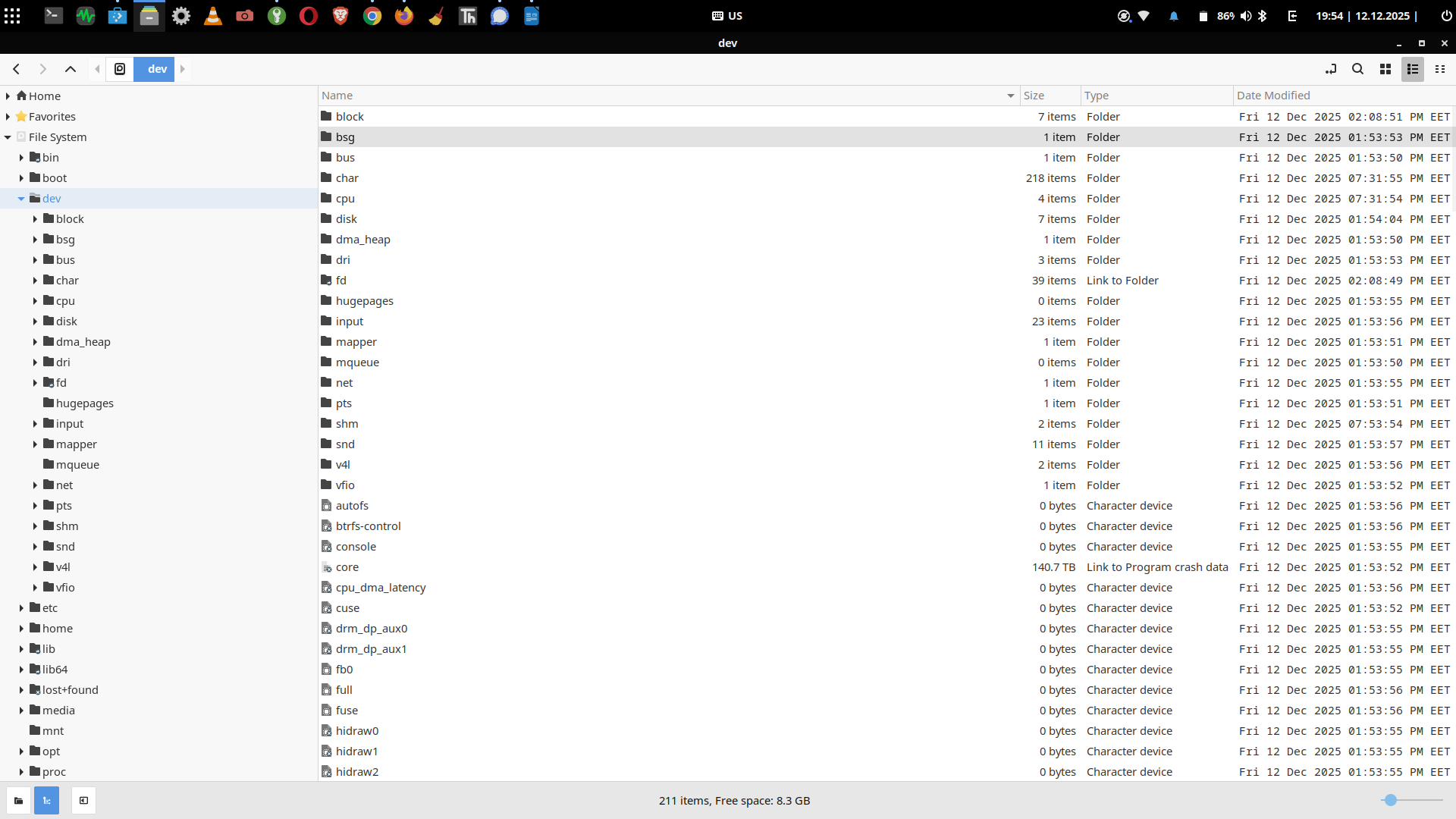Image resolution: width=1456 pixels, height=819 pixels.
Task: Select the compact view icon
Action: click(x=1440, y=68)
